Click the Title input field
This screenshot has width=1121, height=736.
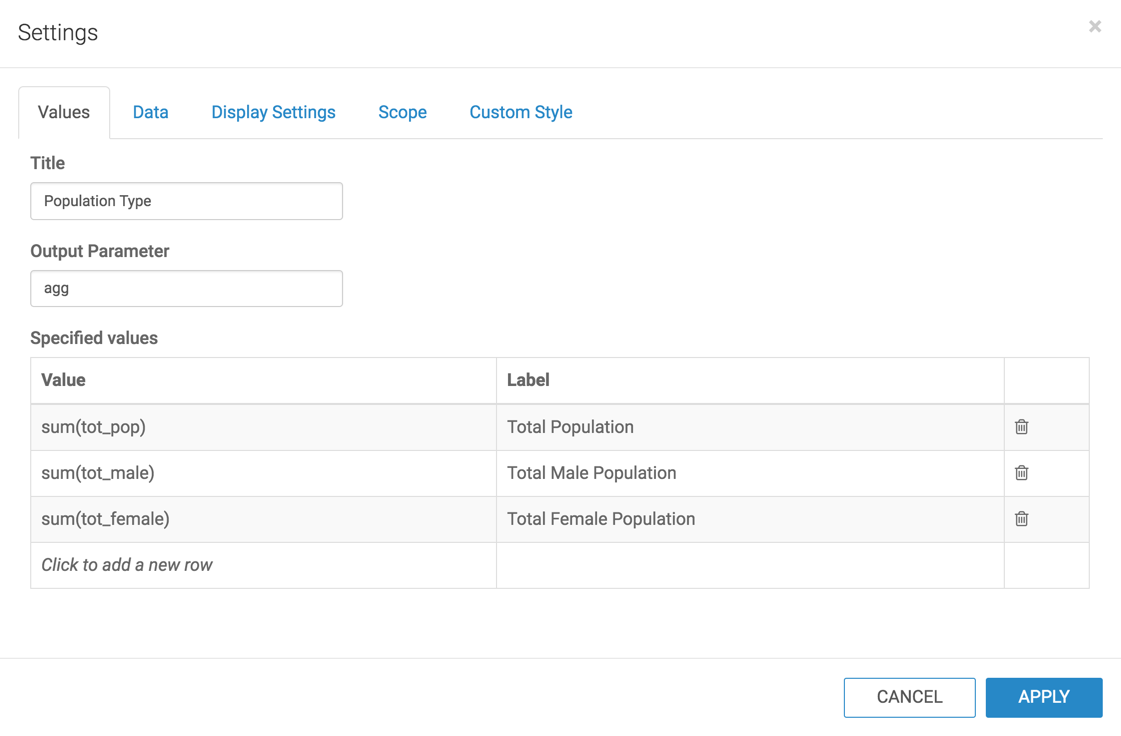tap(186, 201)
